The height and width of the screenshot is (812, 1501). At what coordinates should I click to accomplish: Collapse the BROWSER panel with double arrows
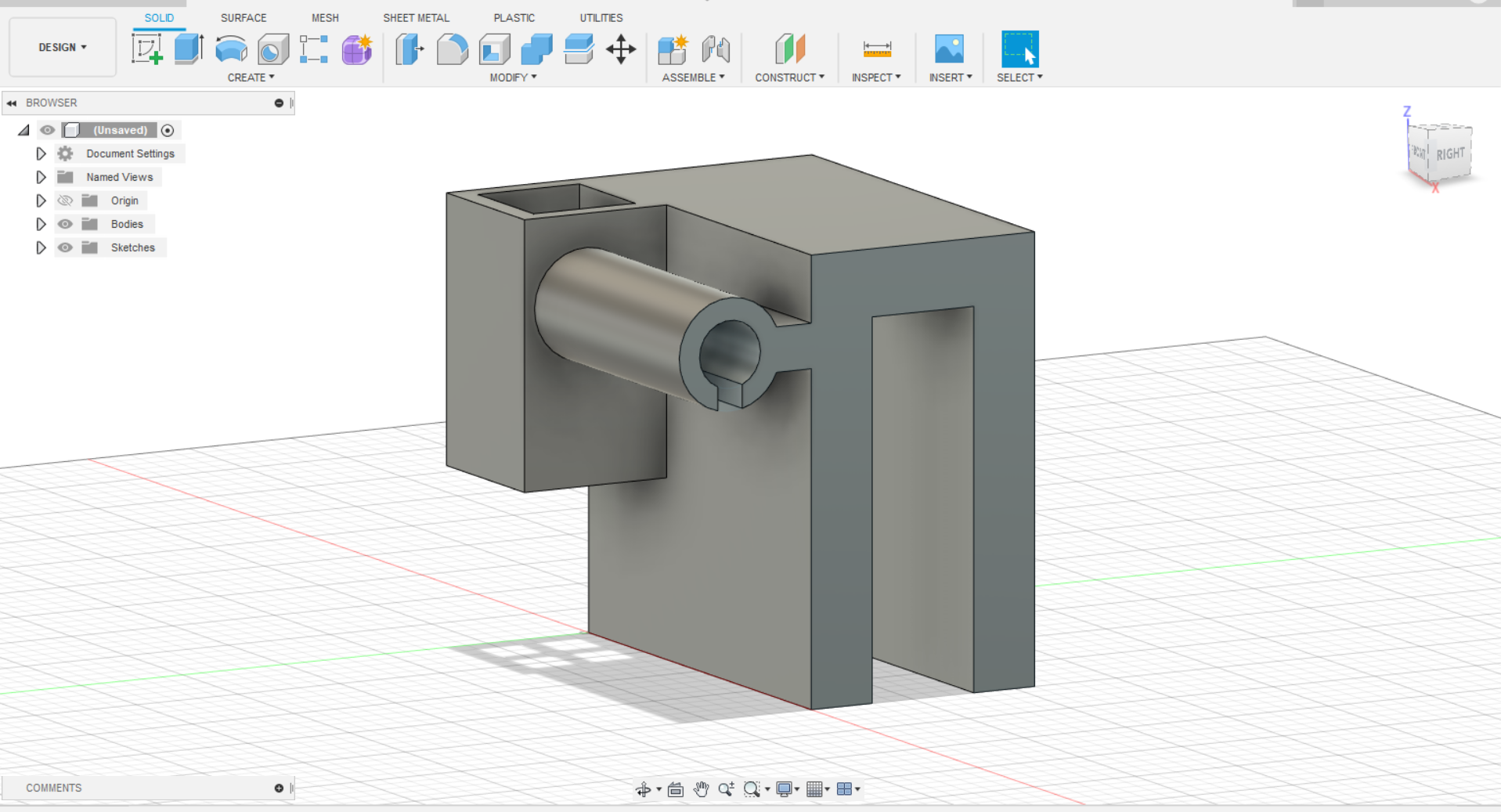(x=12, y=103)
